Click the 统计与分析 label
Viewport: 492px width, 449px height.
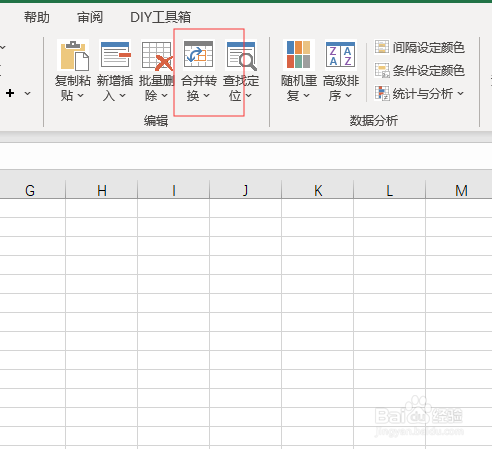[x=423, y=94]
